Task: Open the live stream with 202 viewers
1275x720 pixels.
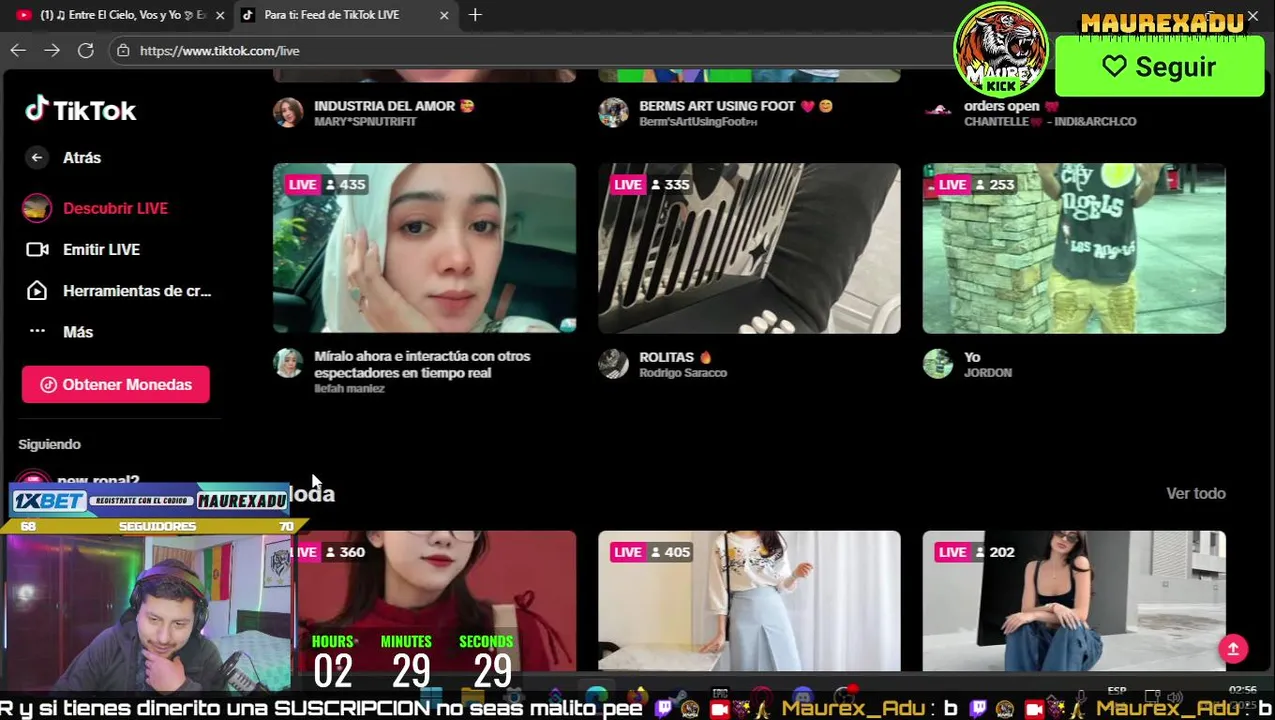Action: pos(1074,601)
